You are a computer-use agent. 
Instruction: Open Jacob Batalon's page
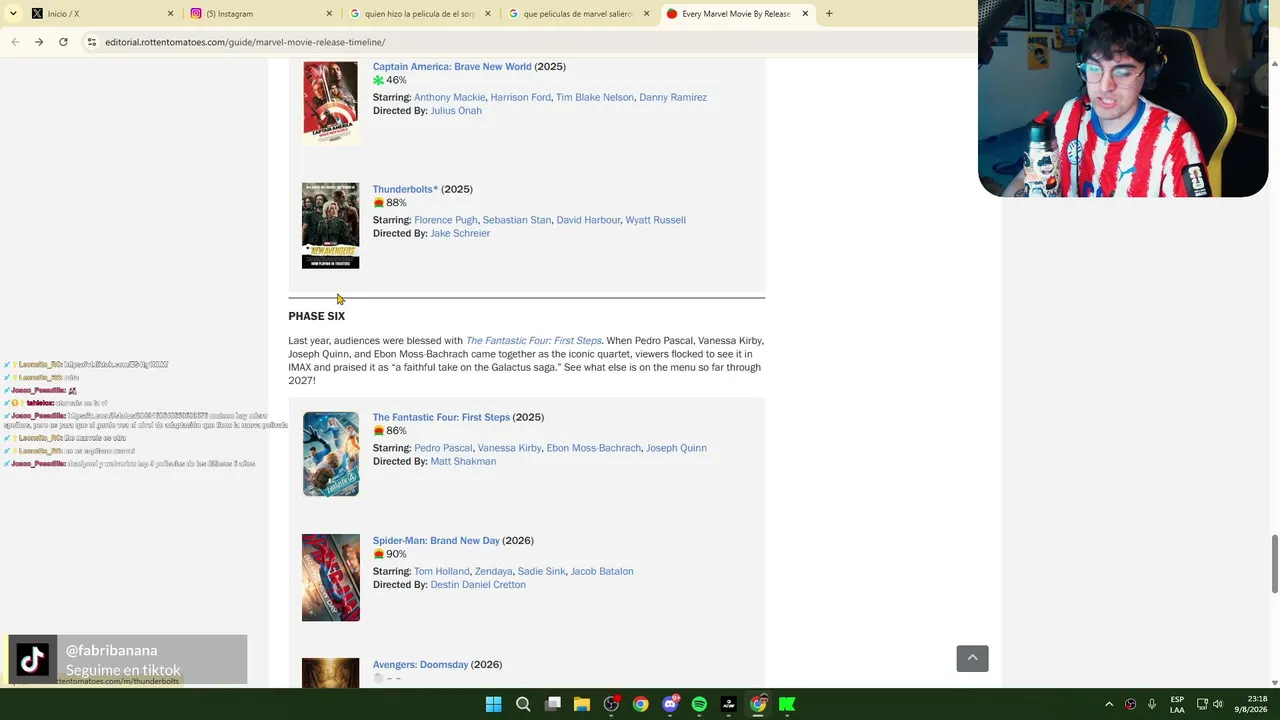[602, 572]
